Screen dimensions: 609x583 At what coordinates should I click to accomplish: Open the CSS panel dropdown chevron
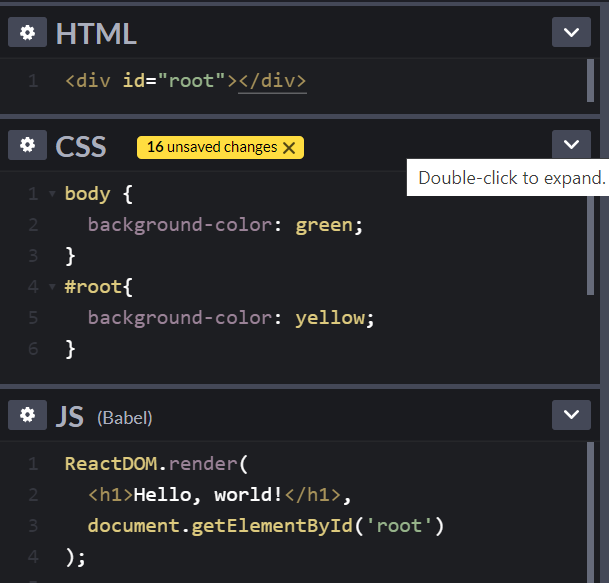tap(571, 145)
